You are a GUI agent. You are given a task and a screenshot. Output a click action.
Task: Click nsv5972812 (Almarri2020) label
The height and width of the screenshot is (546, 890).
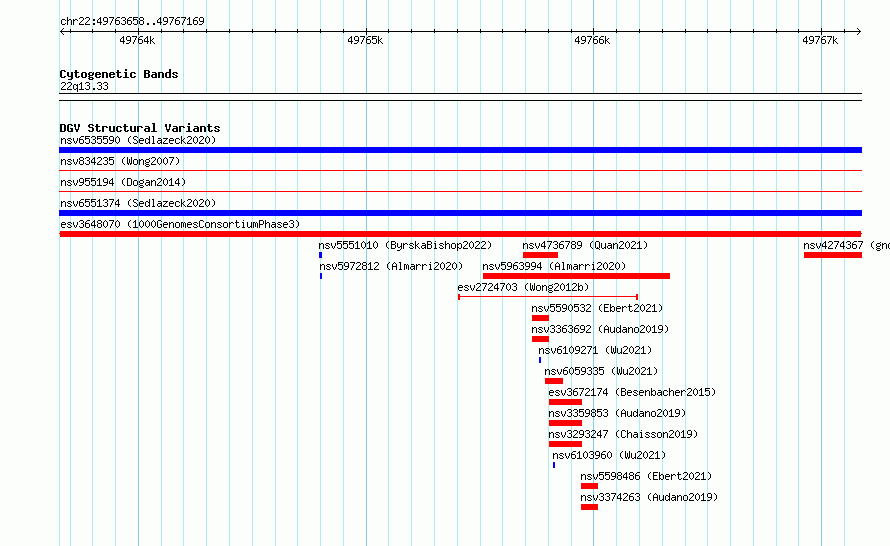point(391,266)
